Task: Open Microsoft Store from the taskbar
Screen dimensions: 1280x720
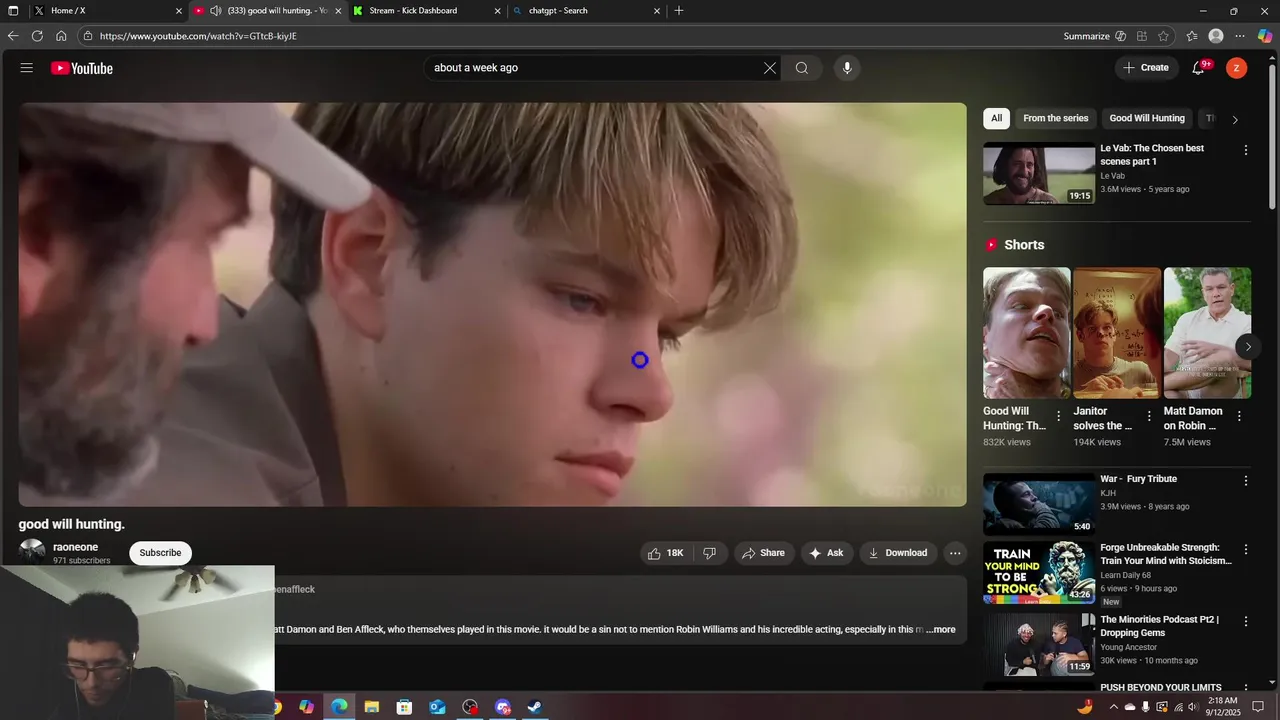Action: 404,707
